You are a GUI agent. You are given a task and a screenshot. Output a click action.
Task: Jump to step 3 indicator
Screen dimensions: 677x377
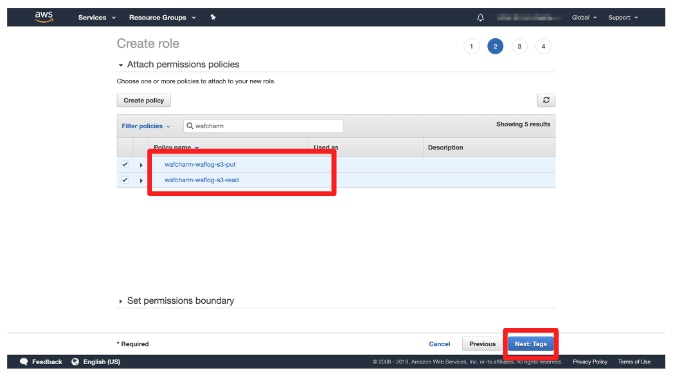tap(519, 46)
